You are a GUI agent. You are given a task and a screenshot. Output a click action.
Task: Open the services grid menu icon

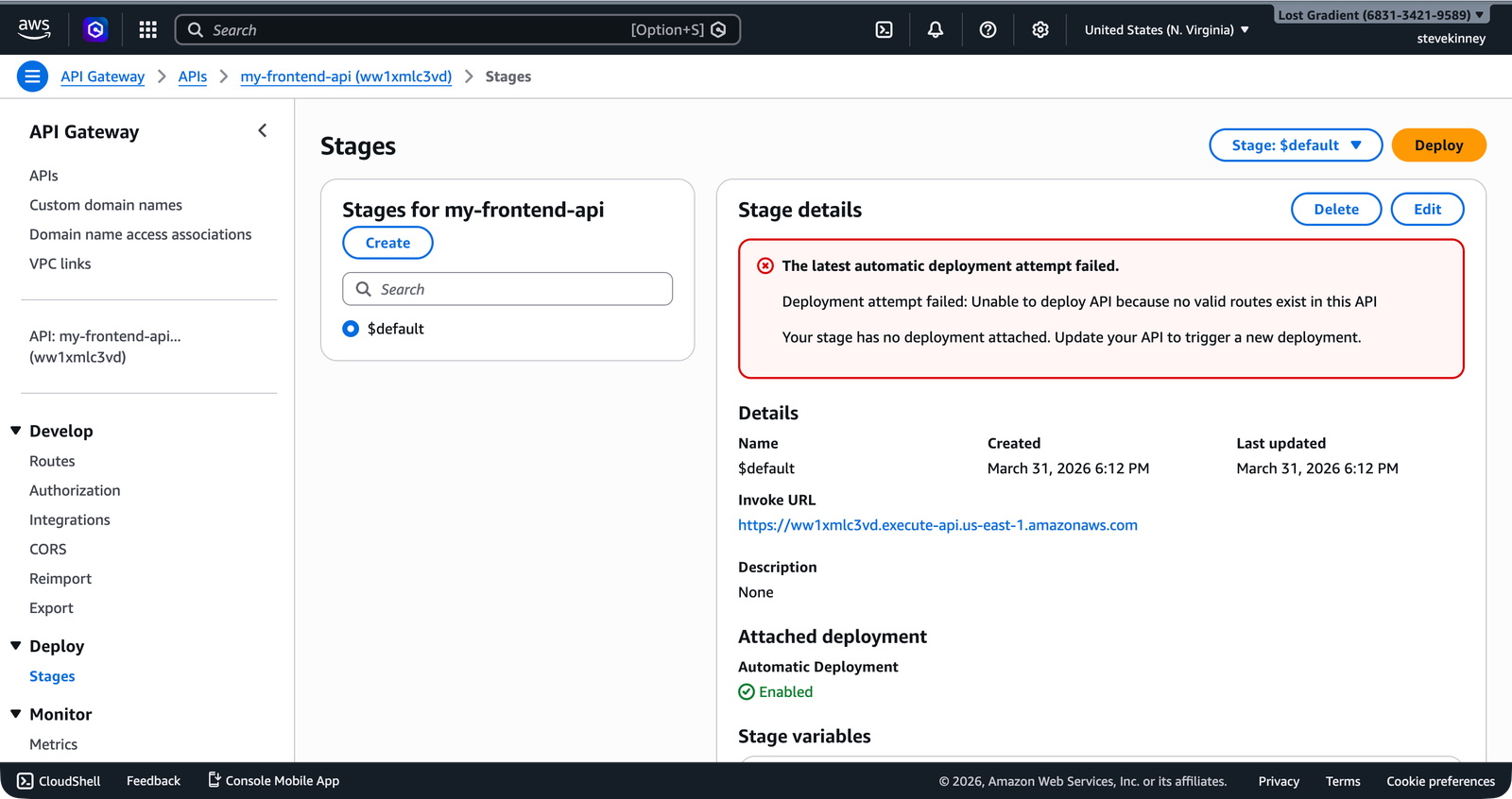pyautogui.click(x=147, y=30)
